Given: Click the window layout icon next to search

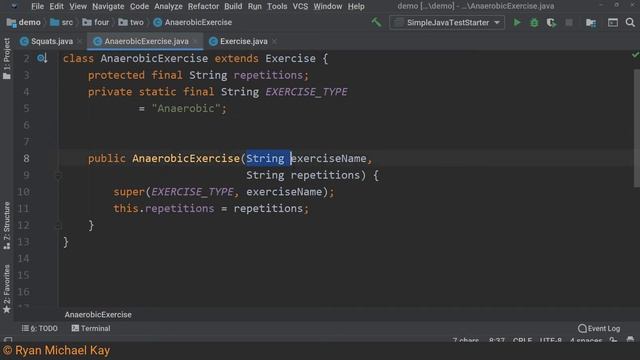Looking at the screenshot, I should [613, 22].
